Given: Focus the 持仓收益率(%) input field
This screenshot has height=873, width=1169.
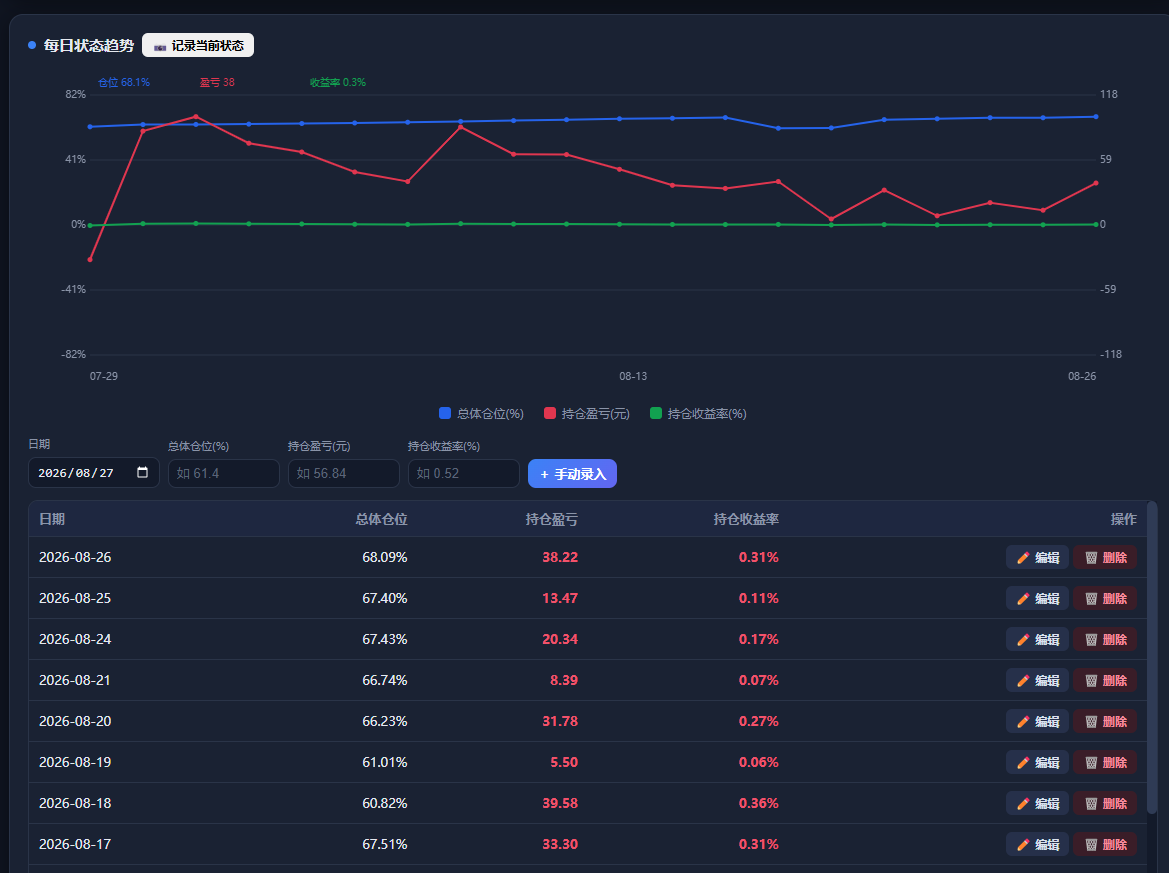Looking at the screenshot, I should [464, 473].
